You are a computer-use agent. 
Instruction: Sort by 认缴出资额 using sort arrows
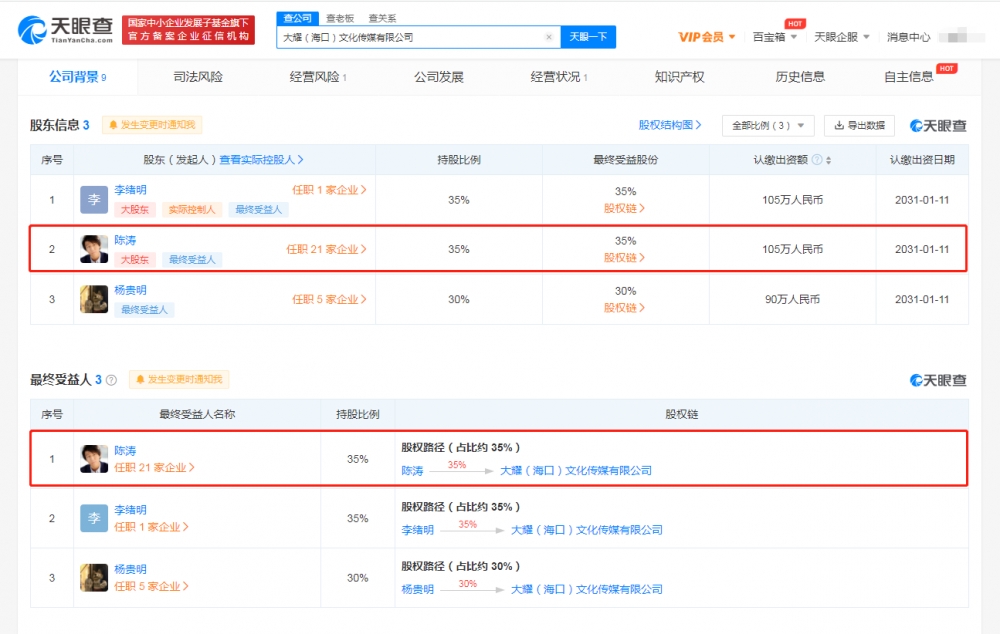click(x=828, y=160)
